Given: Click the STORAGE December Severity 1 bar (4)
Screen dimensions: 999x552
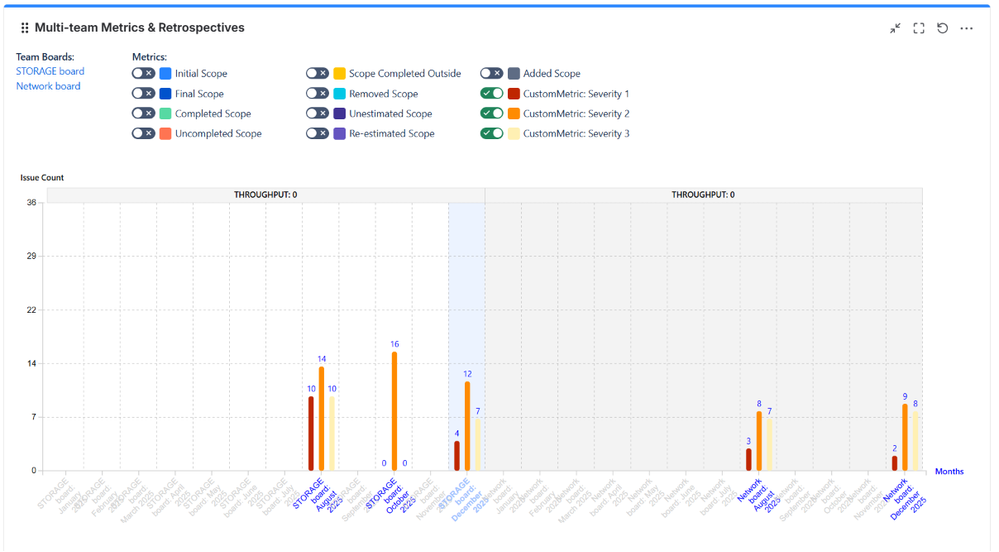Looking at the screenshot, I should (x=457, y=456).
